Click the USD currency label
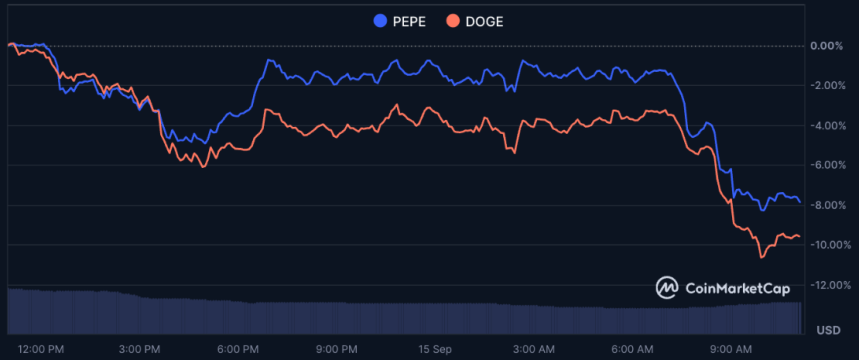Image resolution: width=859 pixels, height=360 pixels. [829, 330]
